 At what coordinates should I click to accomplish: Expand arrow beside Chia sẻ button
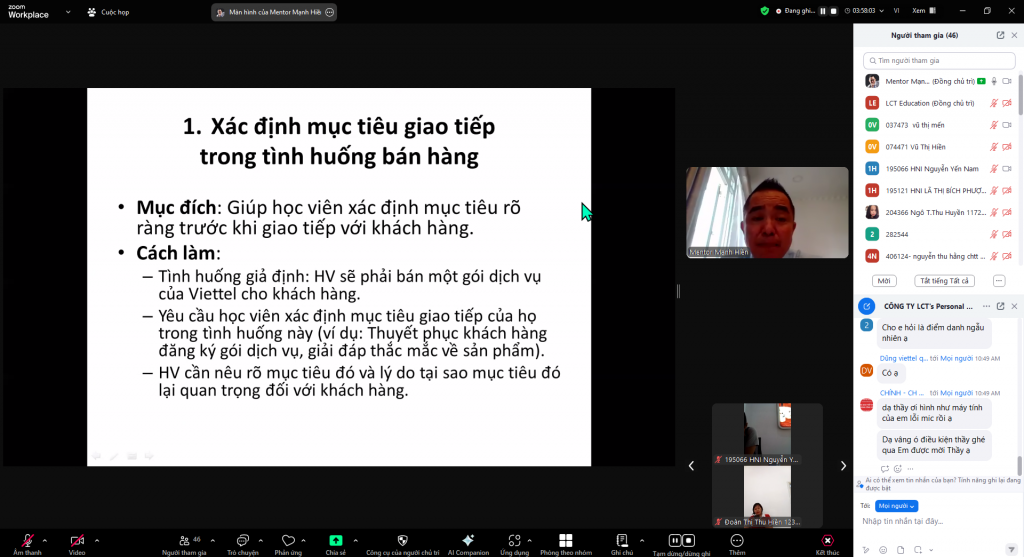355,541
